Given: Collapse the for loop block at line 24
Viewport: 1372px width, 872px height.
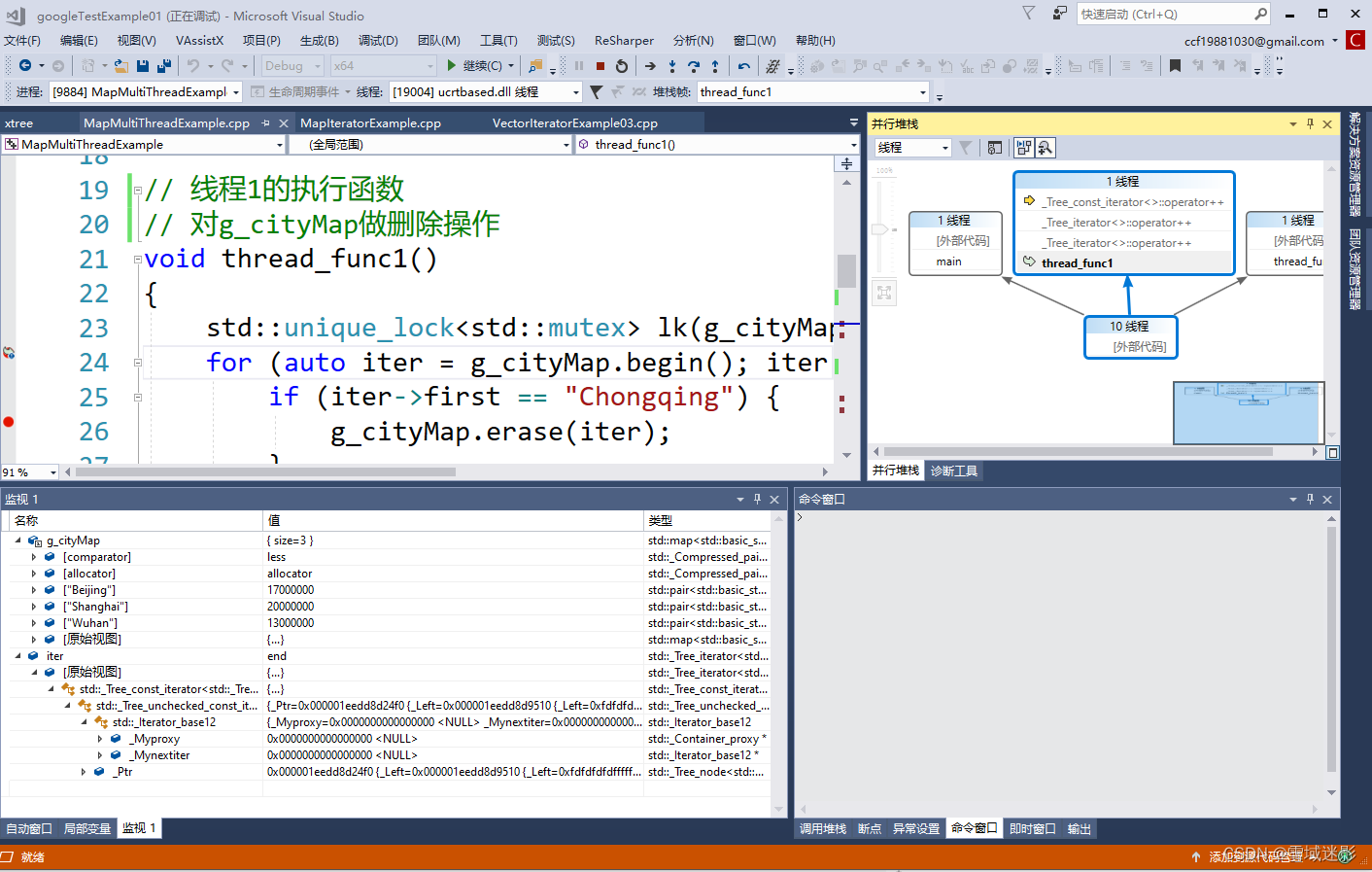Looking at the screenshot, I should pos(138,363).
